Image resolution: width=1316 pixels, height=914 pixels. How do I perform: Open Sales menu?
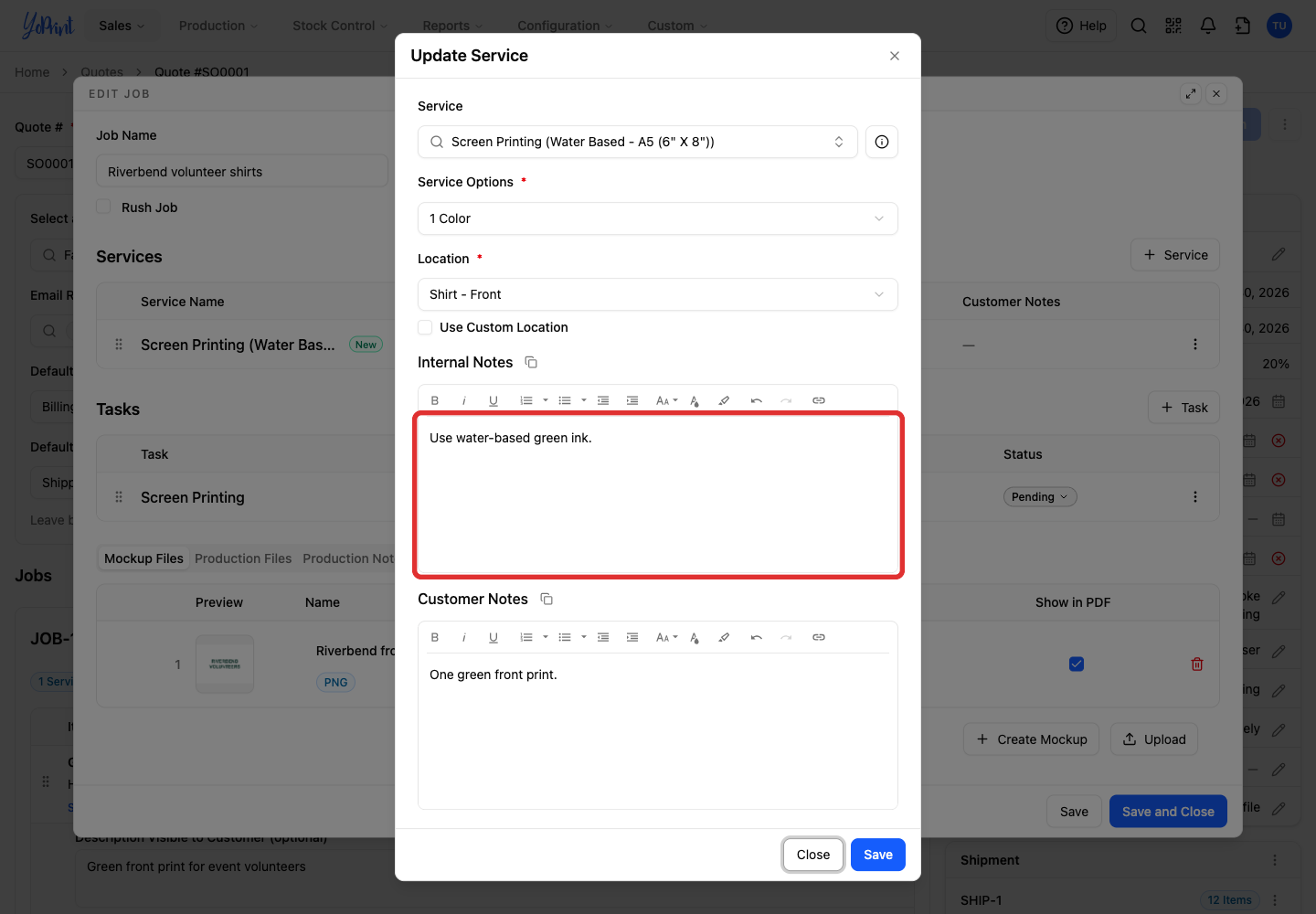point(122,26)
